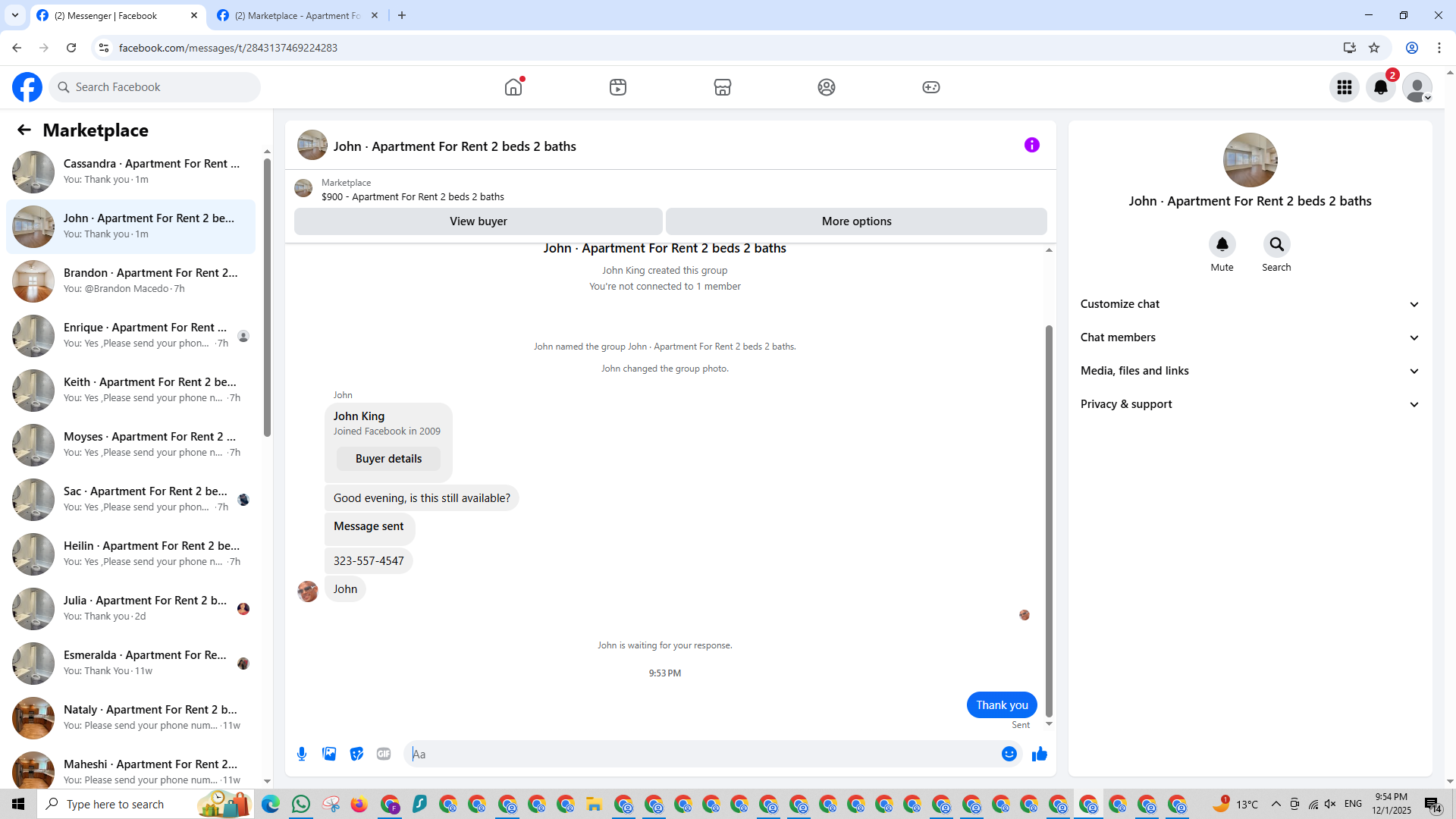Screen dimensions: 1456x819
Task: Bookmark this page with the star icon
Action: (1374, 48)
